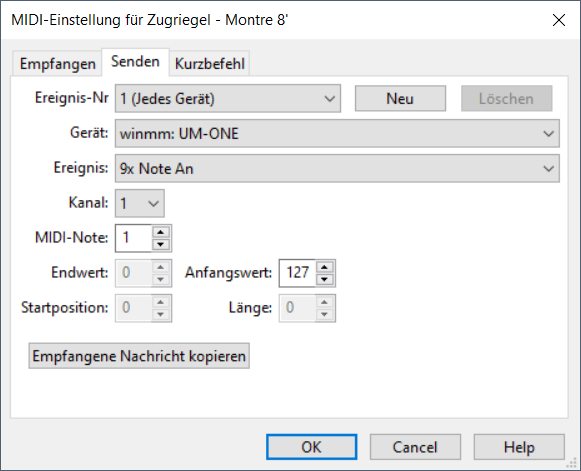This screenshot has height=471, width=581.
Task: Close the MIDI-Einstellung dialog window
Action: (x=559, y=20)
